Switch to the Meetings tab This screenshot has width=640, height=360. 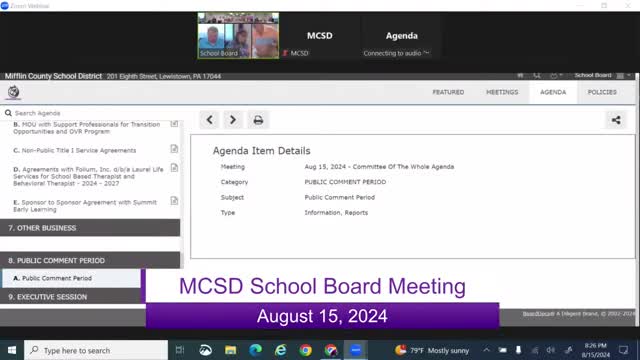[x=502, y=92]
